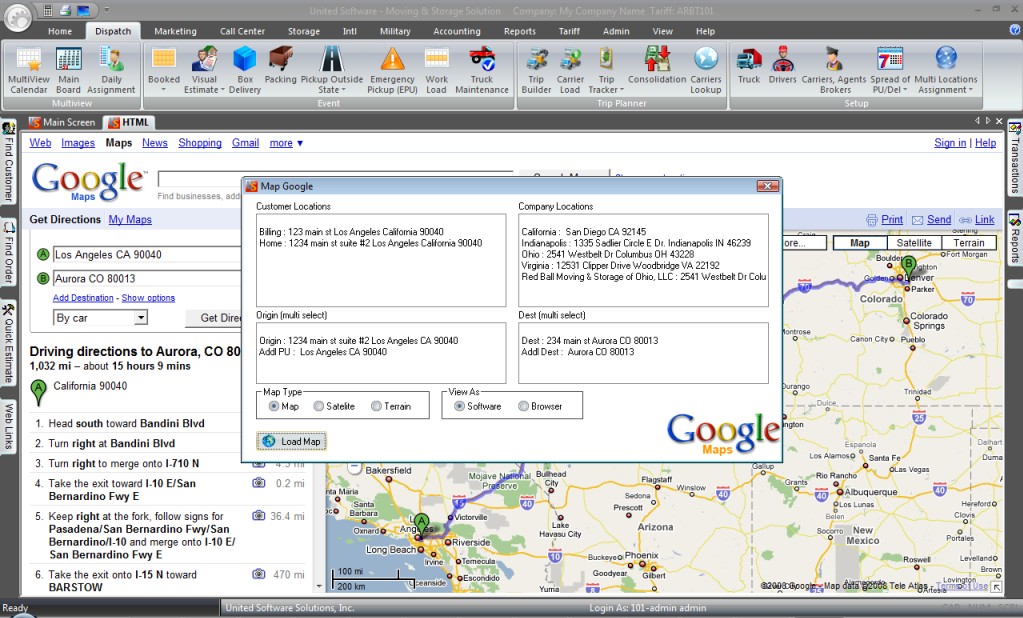Click the Load Map button

pyautogui.click(x=292, y=442)
